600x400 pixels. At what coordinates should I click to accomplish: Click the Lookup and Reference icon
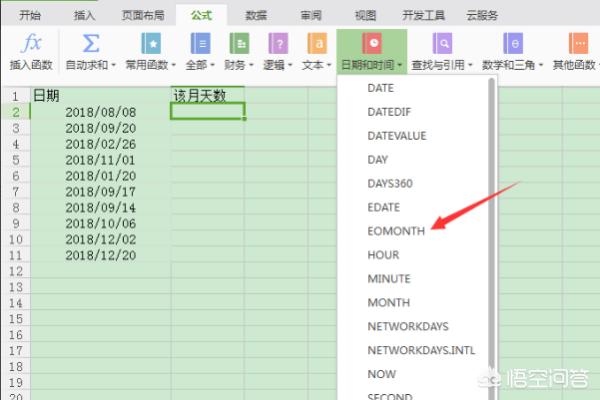point(441,44)
